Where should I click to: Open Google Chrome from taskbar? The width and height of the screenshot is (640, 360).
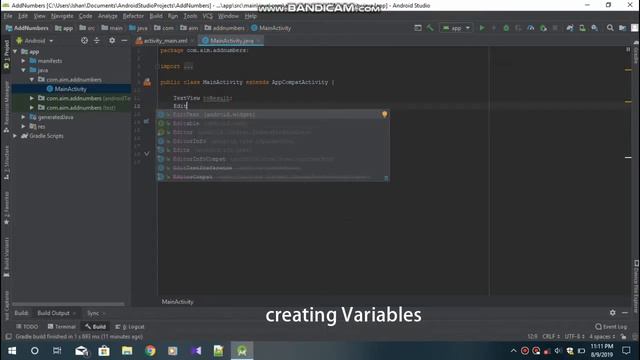coord(150,351)
